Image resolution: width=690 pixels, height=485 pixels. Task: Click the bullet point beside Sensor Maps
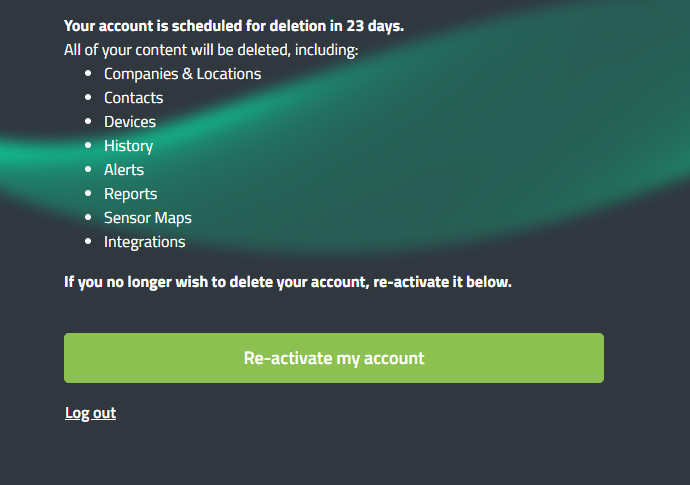88,218
